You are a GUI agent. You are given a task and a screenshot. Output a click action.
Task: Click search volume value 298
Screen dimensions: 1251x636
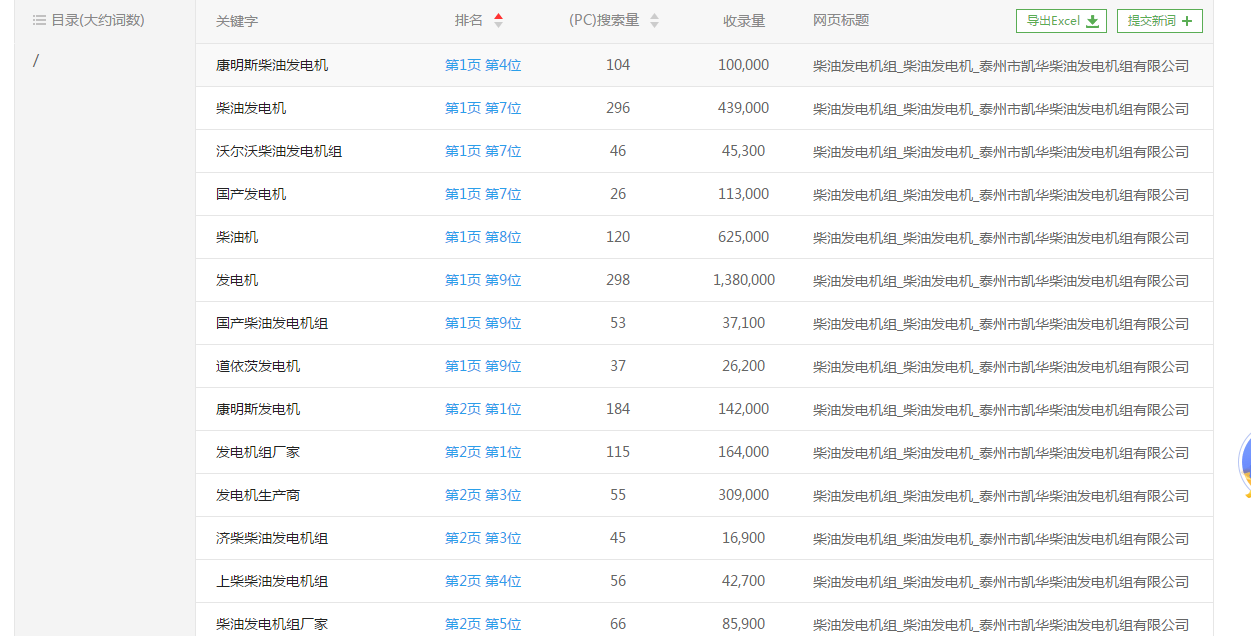(x=618, y=280)
